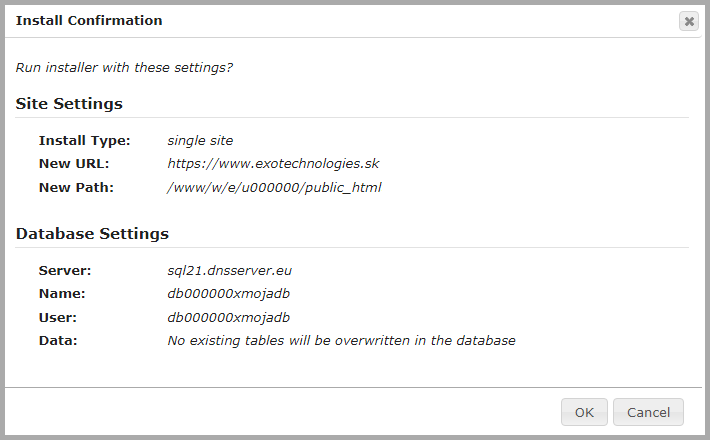Close the Install Confirmation dialog with X
The width and height of the screenshot is (710, 440).
click(688, 21)
